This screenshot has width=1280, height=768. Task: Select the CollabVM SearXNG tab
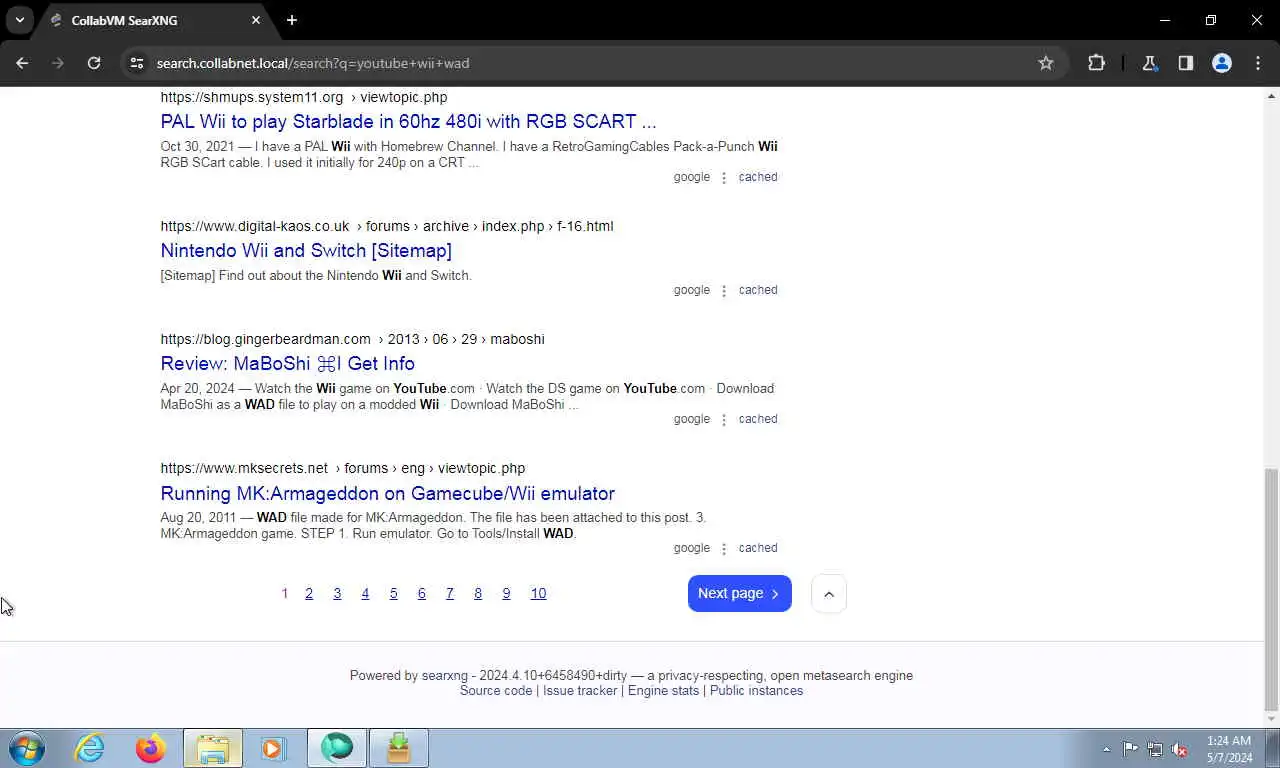(155, 20)
